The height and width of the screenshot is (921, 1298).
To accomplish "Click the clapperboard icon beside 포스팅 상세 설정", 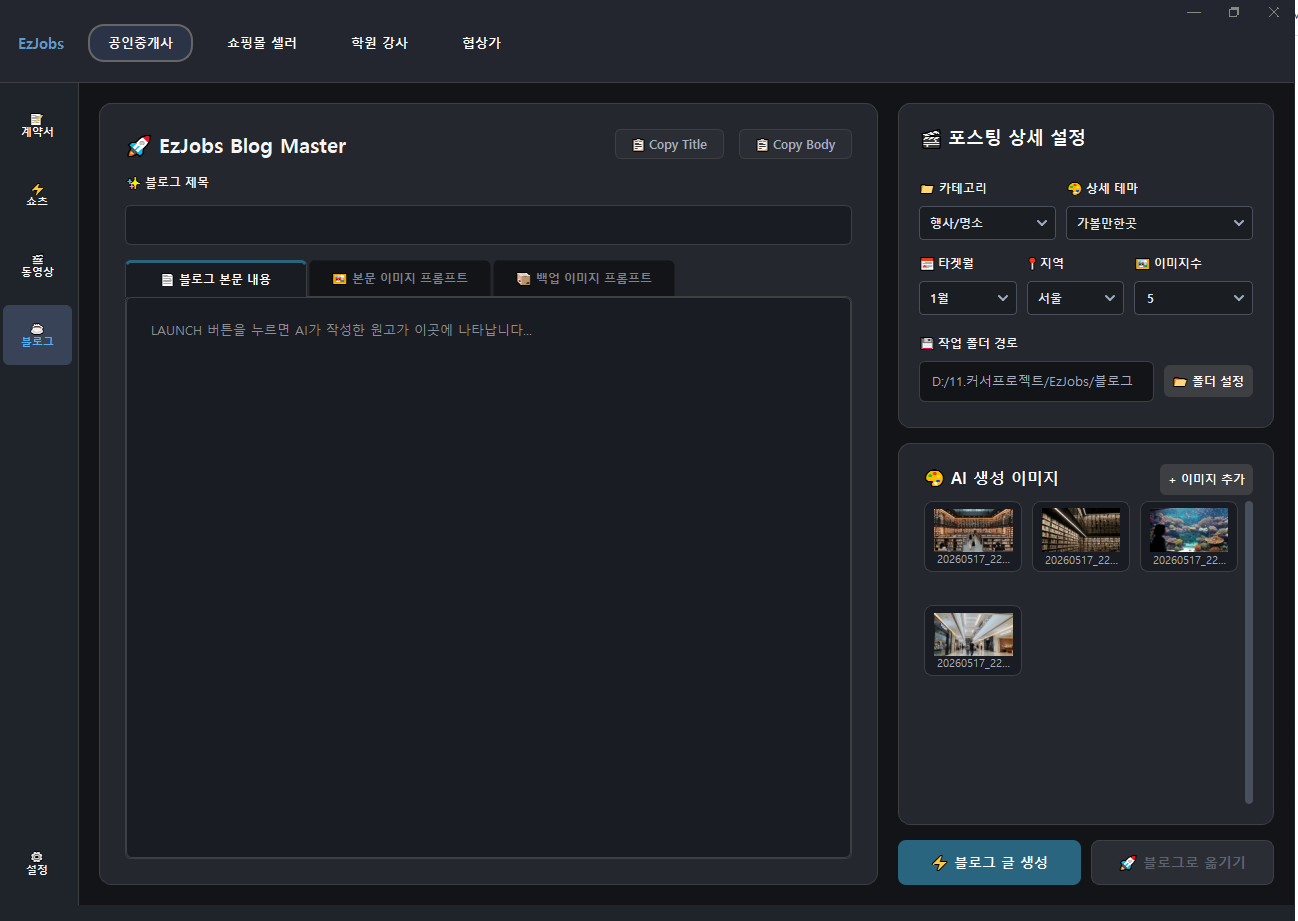I will point(931,139).
